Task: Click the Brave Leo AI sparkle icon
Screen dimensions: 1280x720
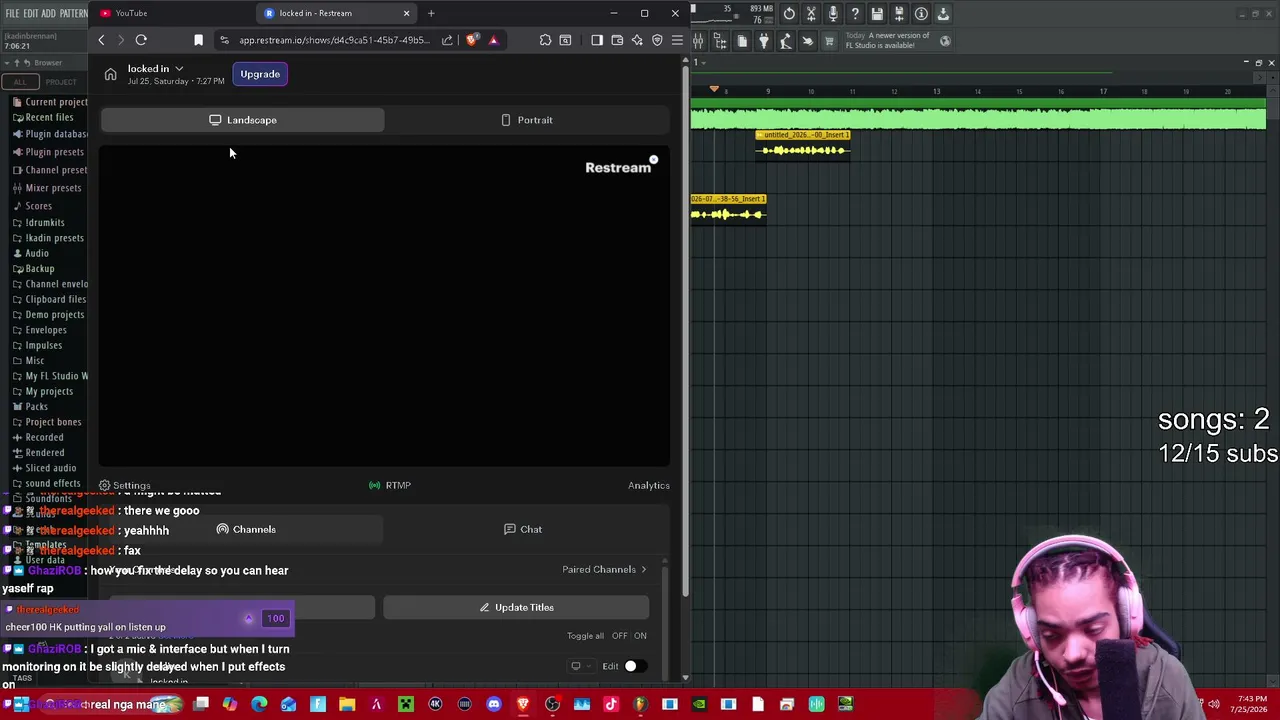Action: pyautogui.click(x=637, y=40)
